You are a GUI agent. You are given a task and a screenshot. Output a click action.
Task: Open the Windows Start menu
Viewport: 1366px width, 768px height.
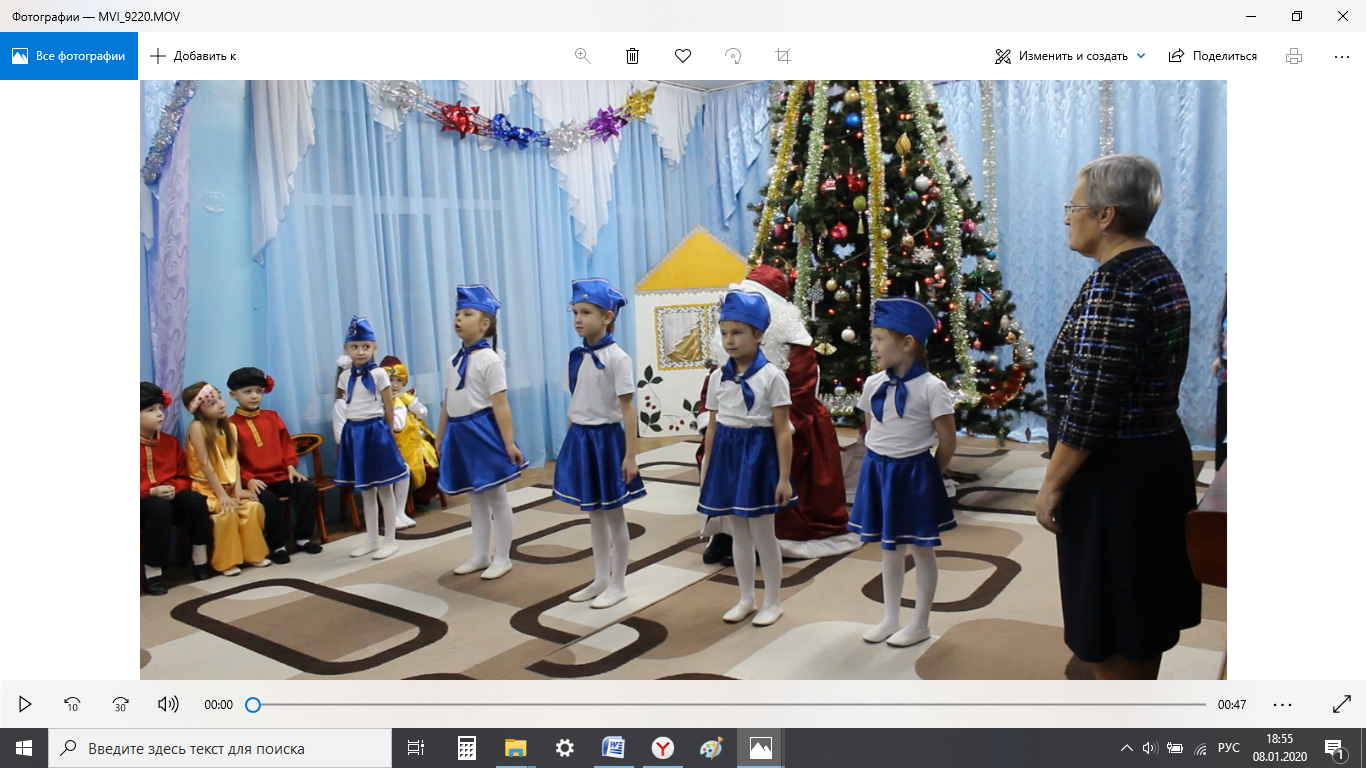pos(24,748)
